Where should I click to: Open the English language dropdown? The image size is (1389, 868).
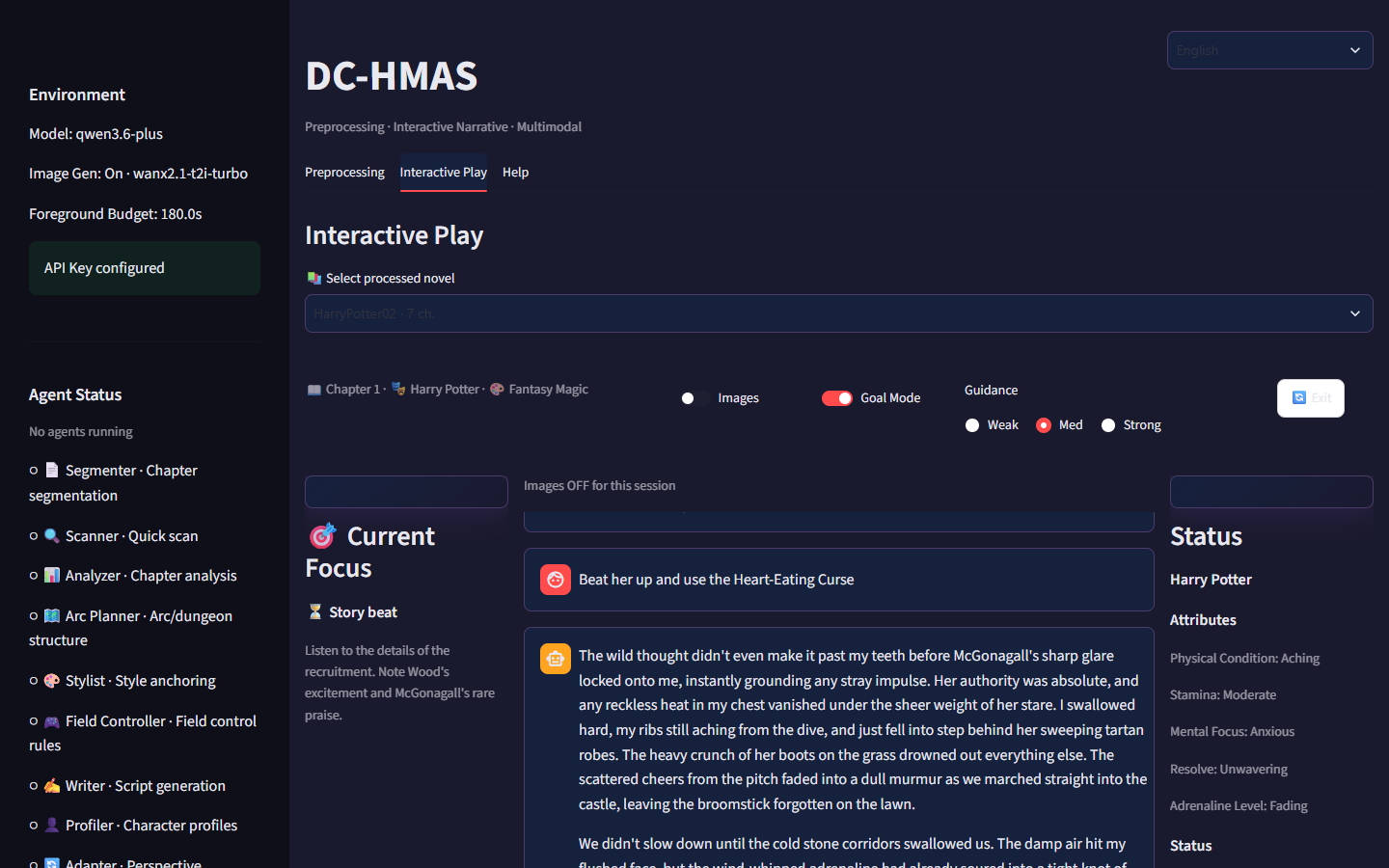pyautogui.click(x=1269, y=50)
